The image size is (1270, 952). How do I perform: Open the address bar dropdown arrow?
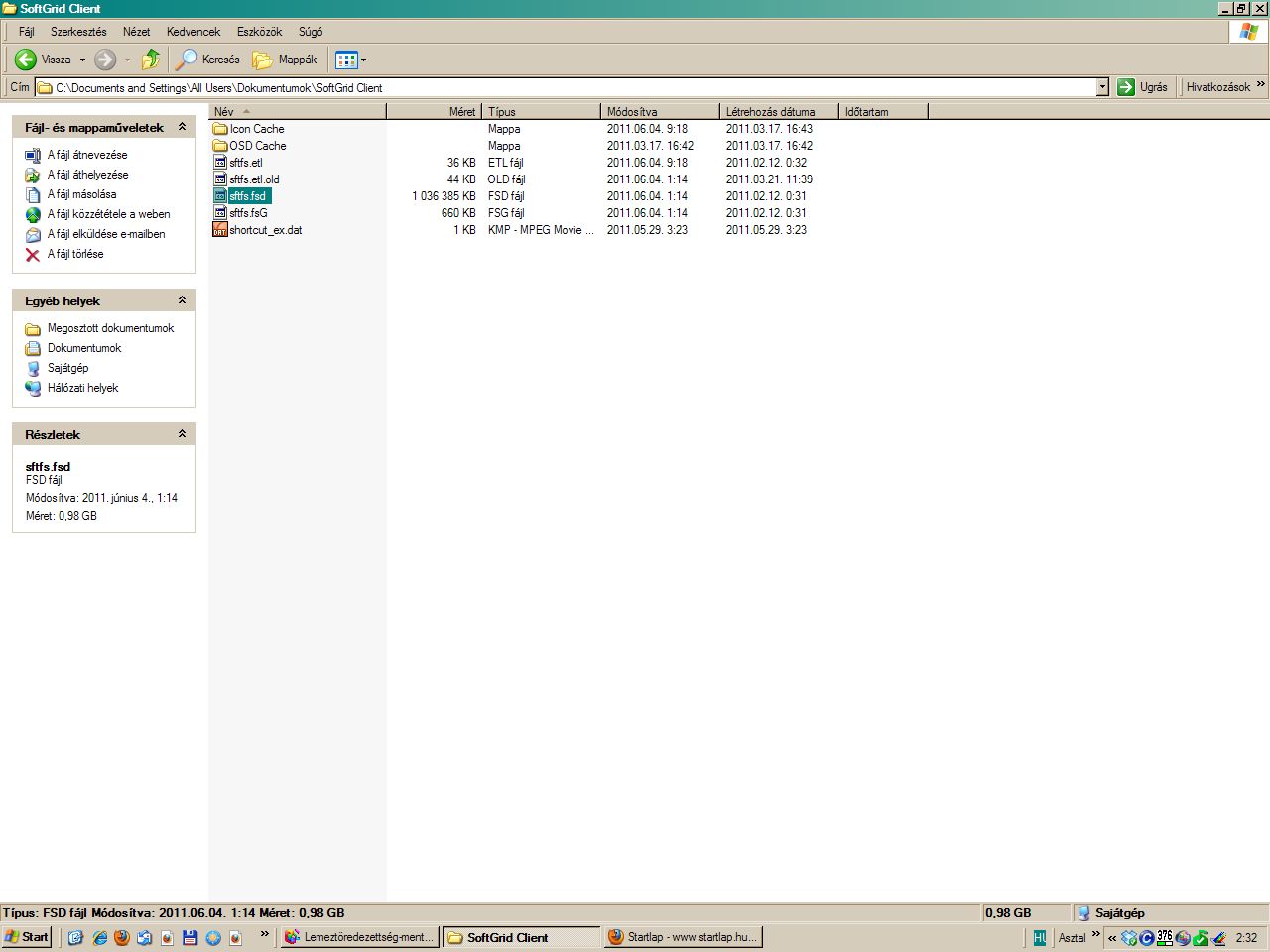click(1102, 87)
